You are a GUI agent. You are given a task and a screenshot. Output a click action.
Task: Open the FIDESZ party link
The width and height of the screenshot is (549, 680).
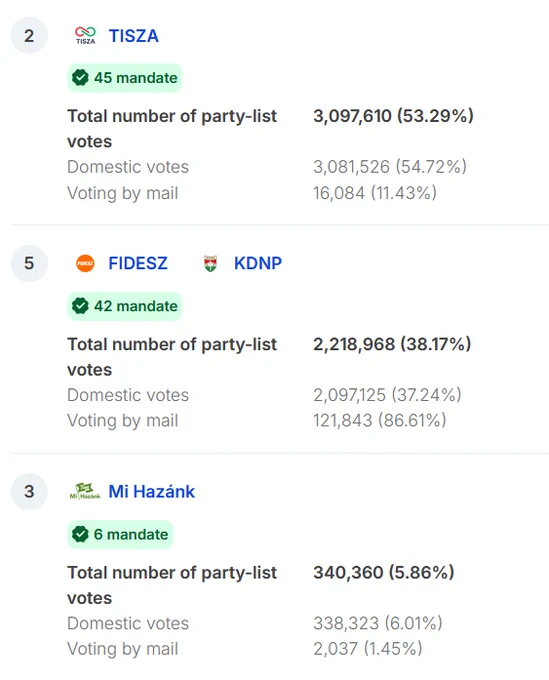pos(137,263)
